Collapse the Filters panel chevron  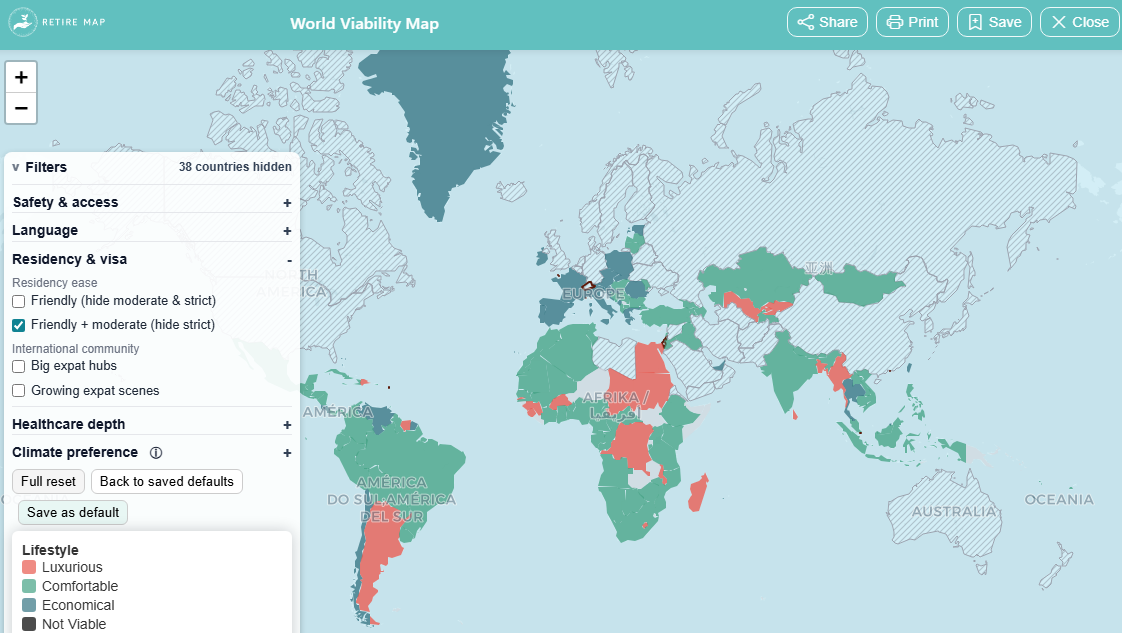(16, 167)
